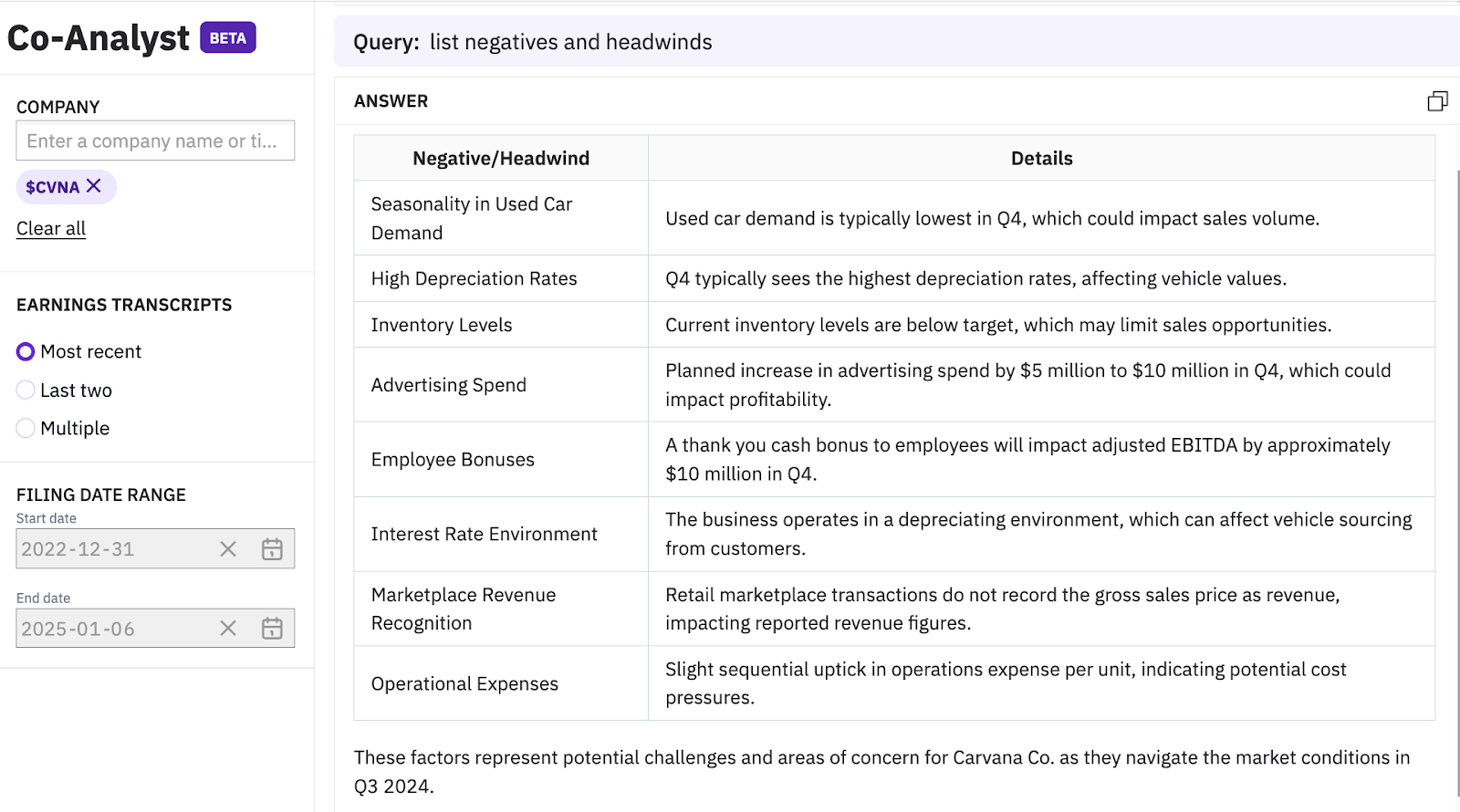
Task: Click the Details column header
Action: pos(1041,159)
